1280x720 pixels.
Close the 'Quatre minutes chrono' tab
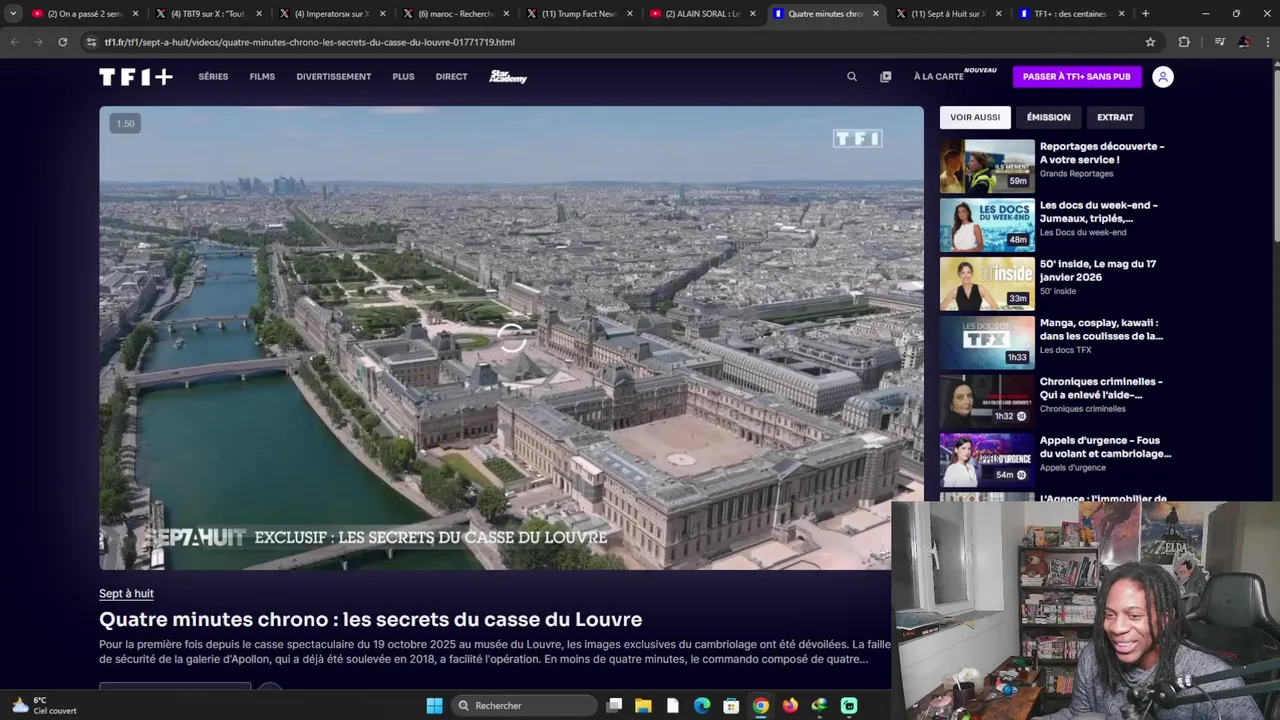tap(876, 14)
